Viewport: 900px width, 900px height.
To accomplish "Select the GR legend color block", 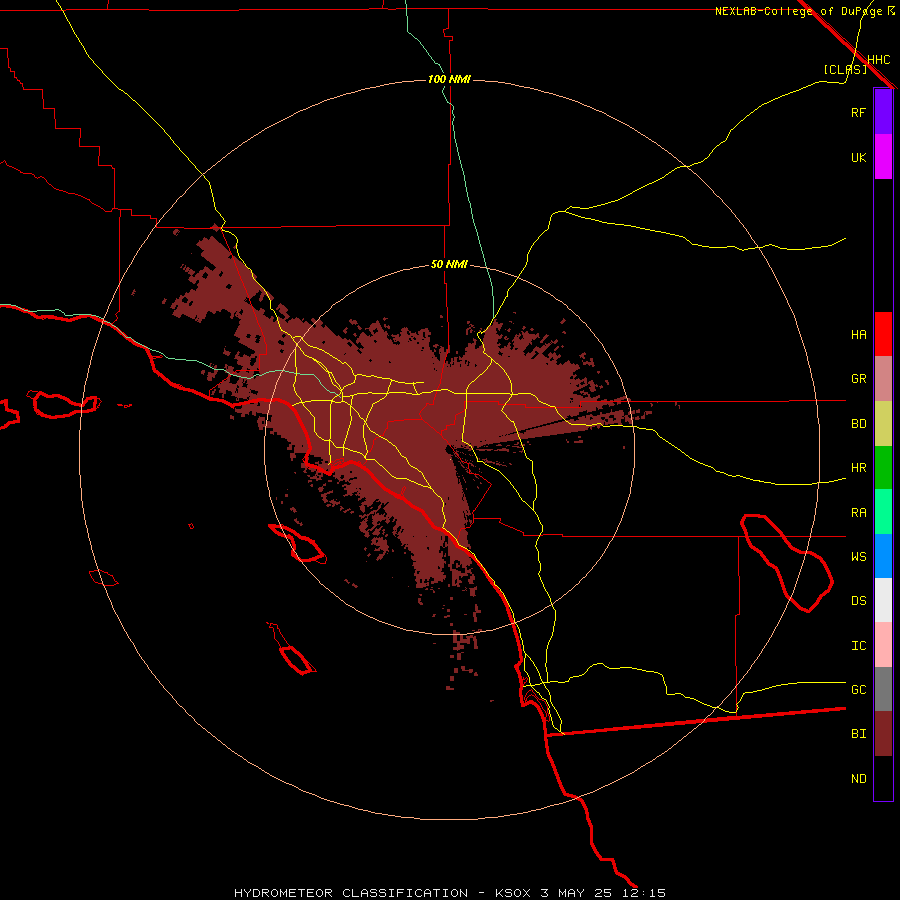I will pos(883,379).
